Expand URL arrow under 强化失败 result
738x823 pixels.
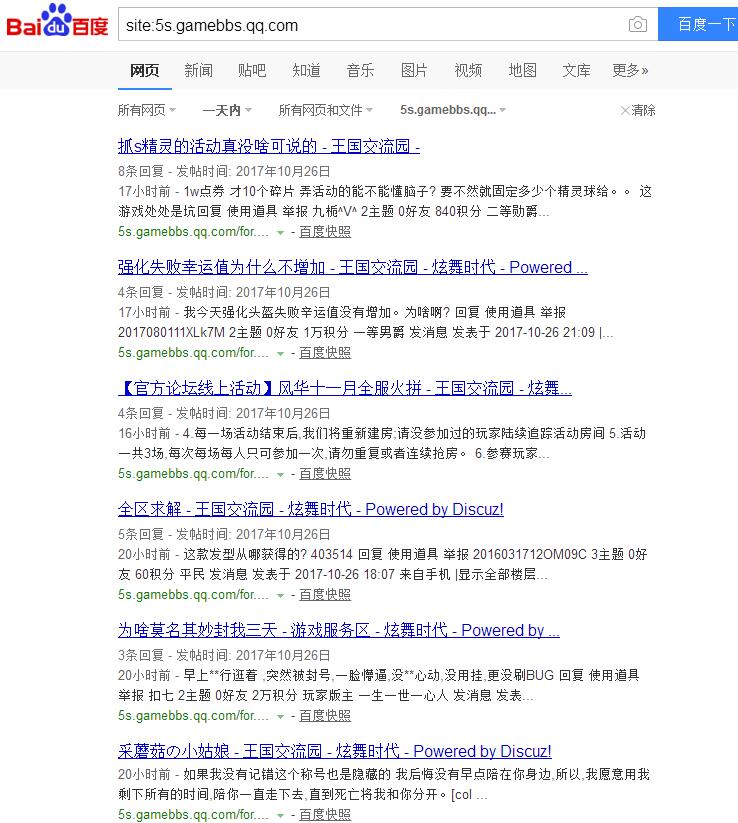point(280,354)
